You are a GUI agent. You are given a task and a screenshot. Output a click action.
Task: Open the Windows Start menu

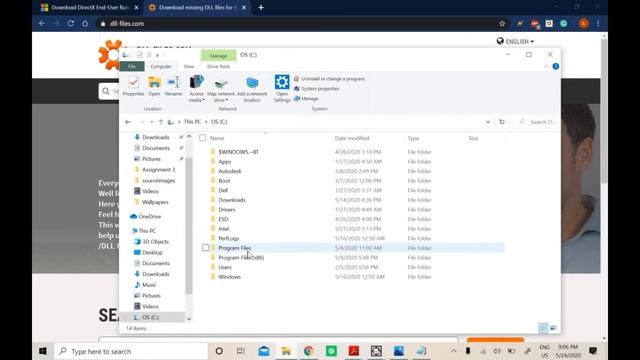tap(43, 351)
